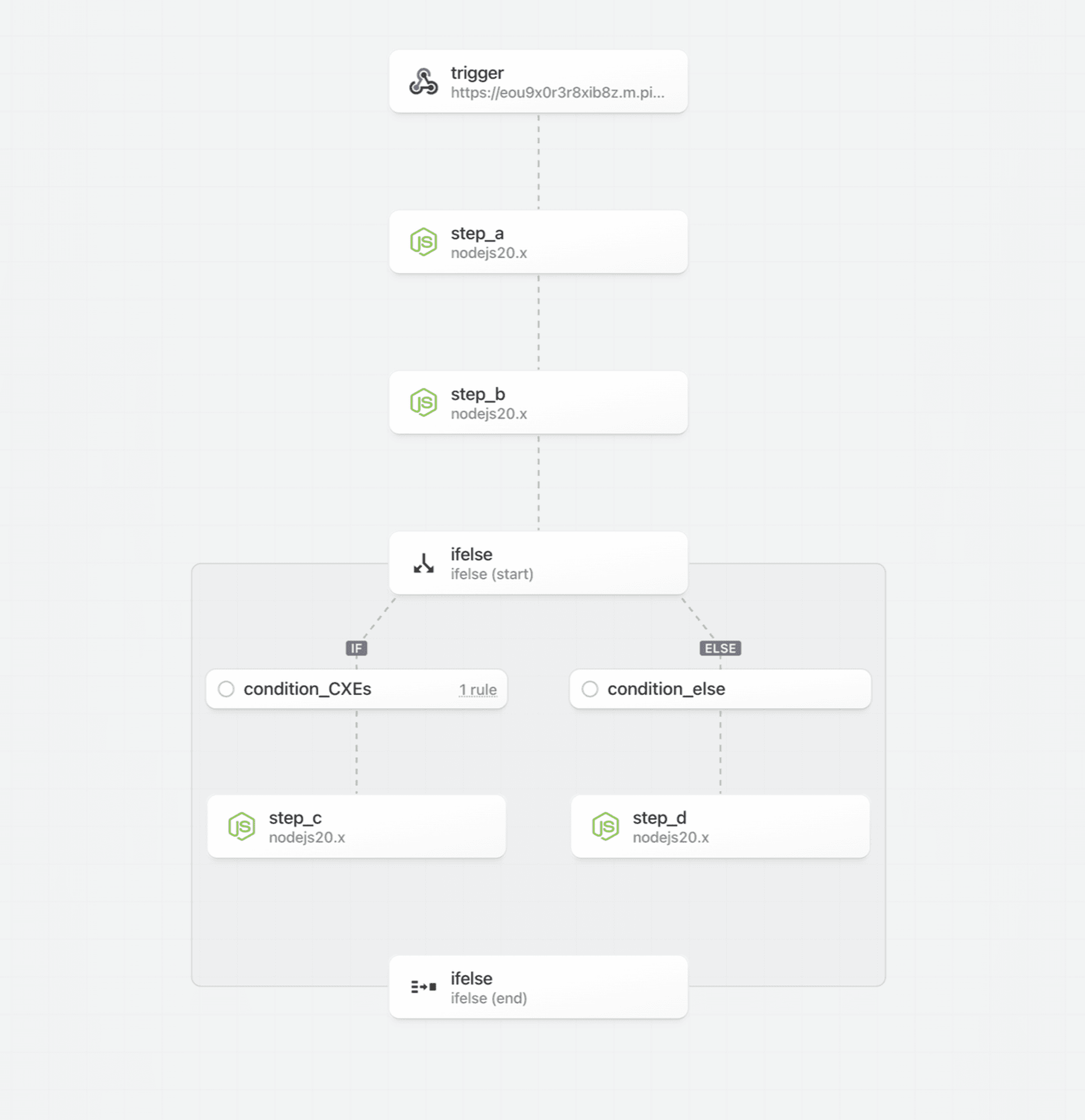The height and width of the screenshot is (1120, 1085).
Task: Select the step_c nodejs20.x card
Action: 357,826
